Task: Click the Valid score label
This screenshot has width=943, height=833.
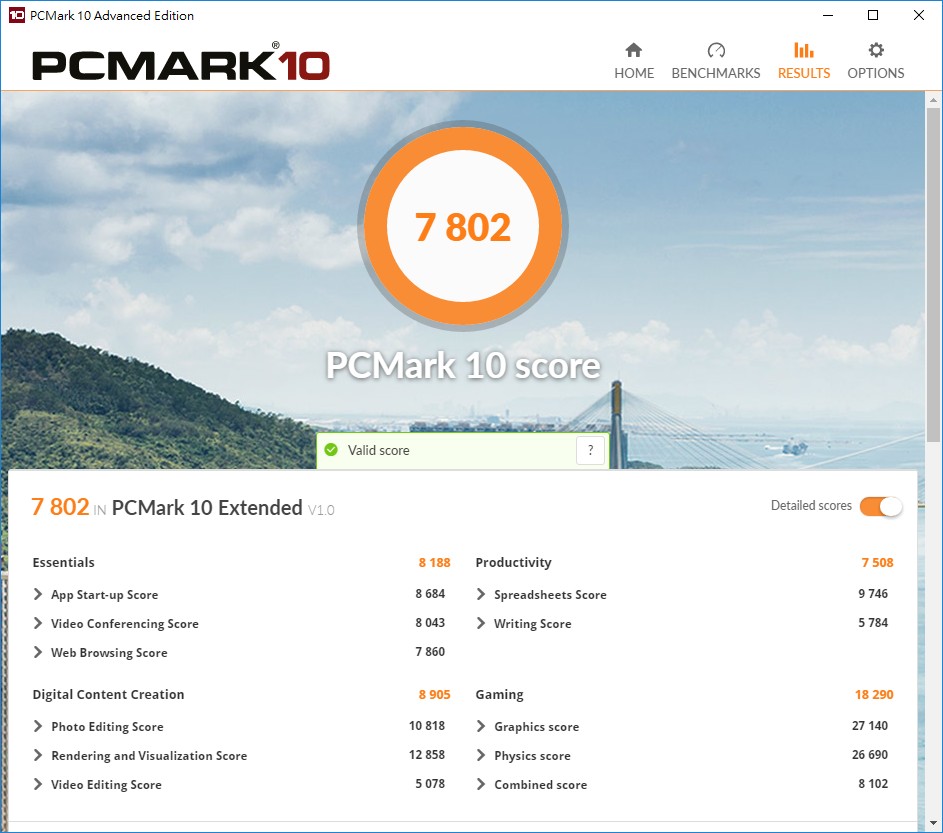Action: coord(378,450)
